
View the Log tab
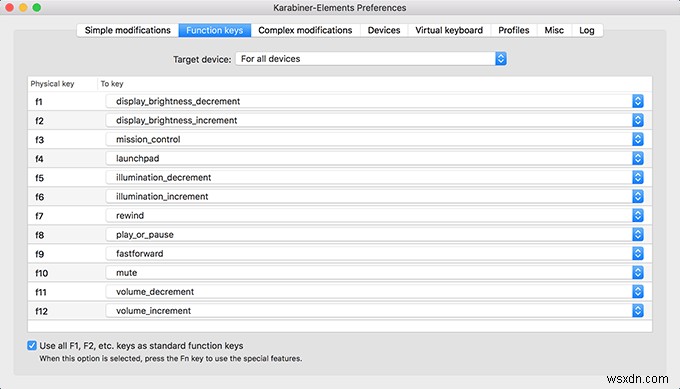[587, 30]
